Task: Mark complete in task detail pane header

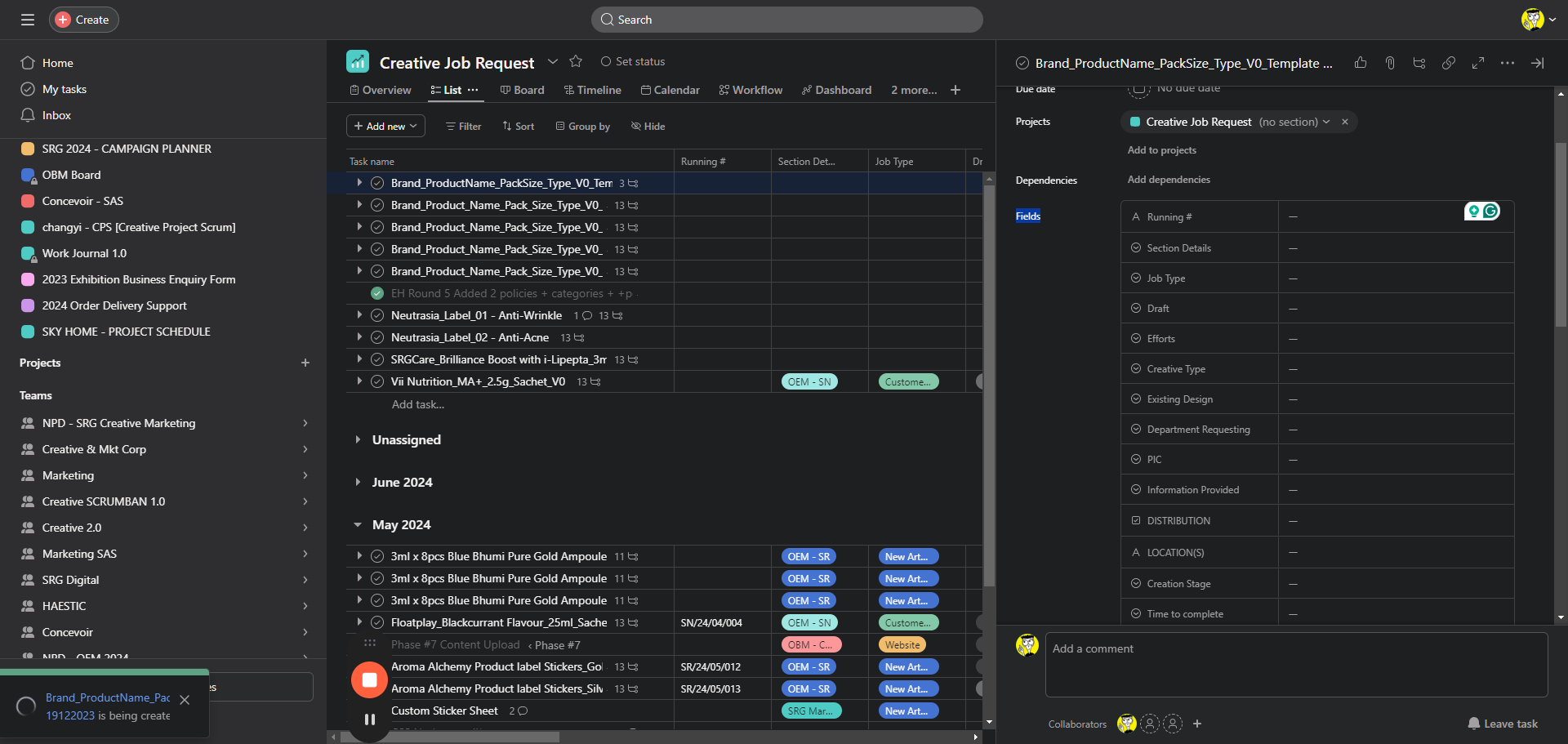Action: 1022,63
